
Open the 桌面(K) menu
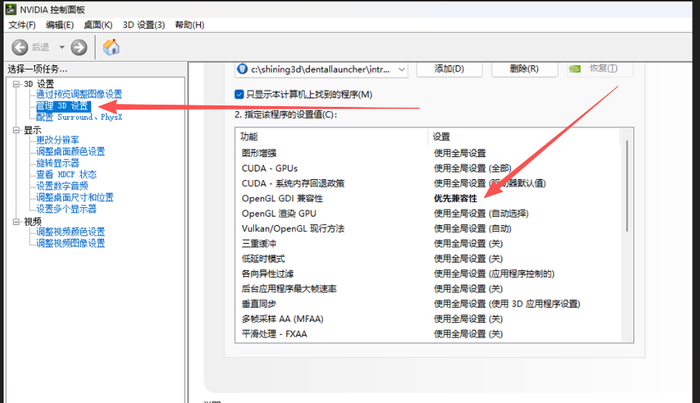[x=98, y=25]
